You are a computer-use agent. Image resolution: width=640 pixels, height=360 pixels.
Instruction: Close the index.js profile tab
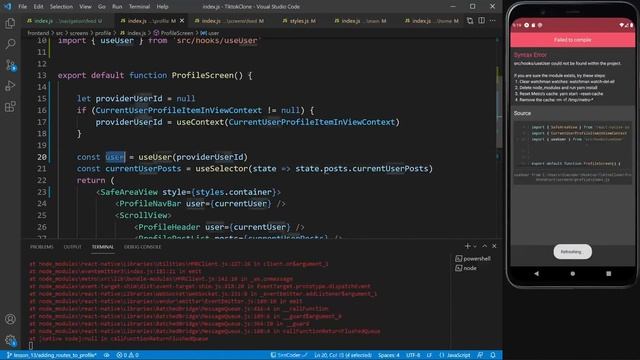pyautogui.click(x=182, y=21)
